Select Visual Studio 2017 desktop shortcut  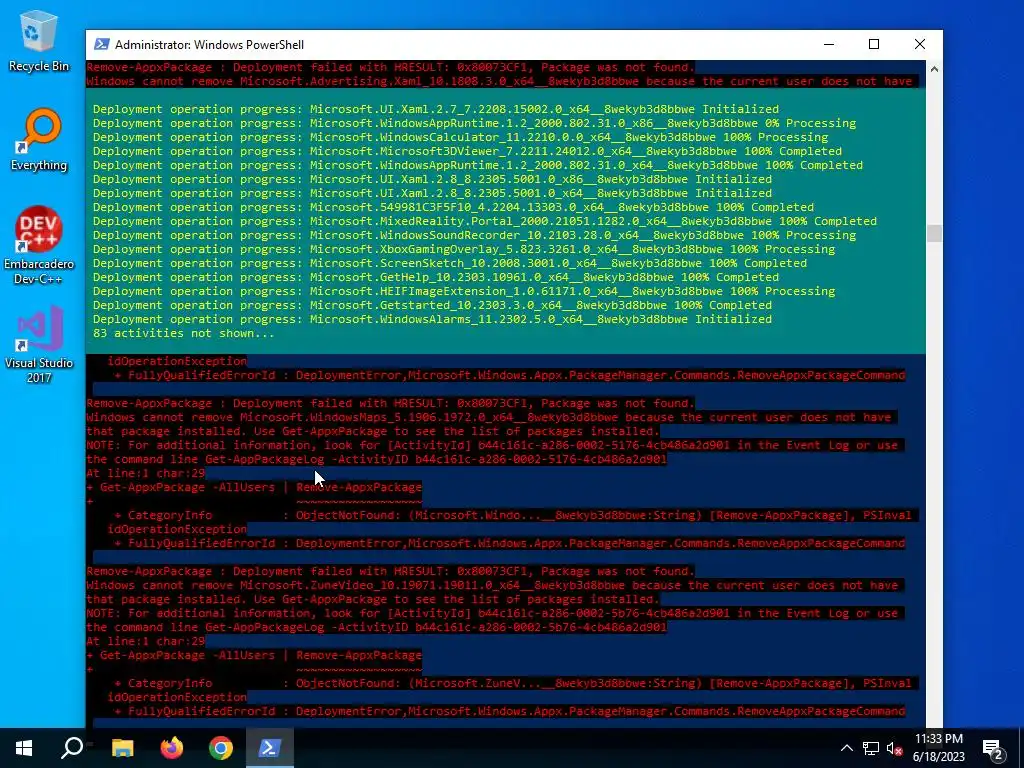click(x=39, y=345)
